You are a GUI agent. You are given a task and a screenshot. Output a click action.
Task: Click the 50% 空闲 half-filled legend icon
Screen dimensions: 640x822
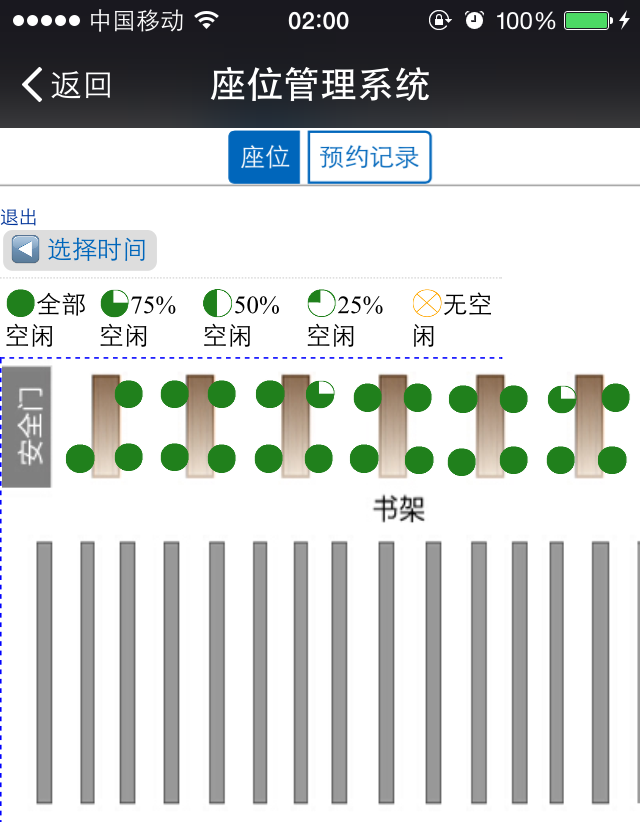(x=217, y=304)
